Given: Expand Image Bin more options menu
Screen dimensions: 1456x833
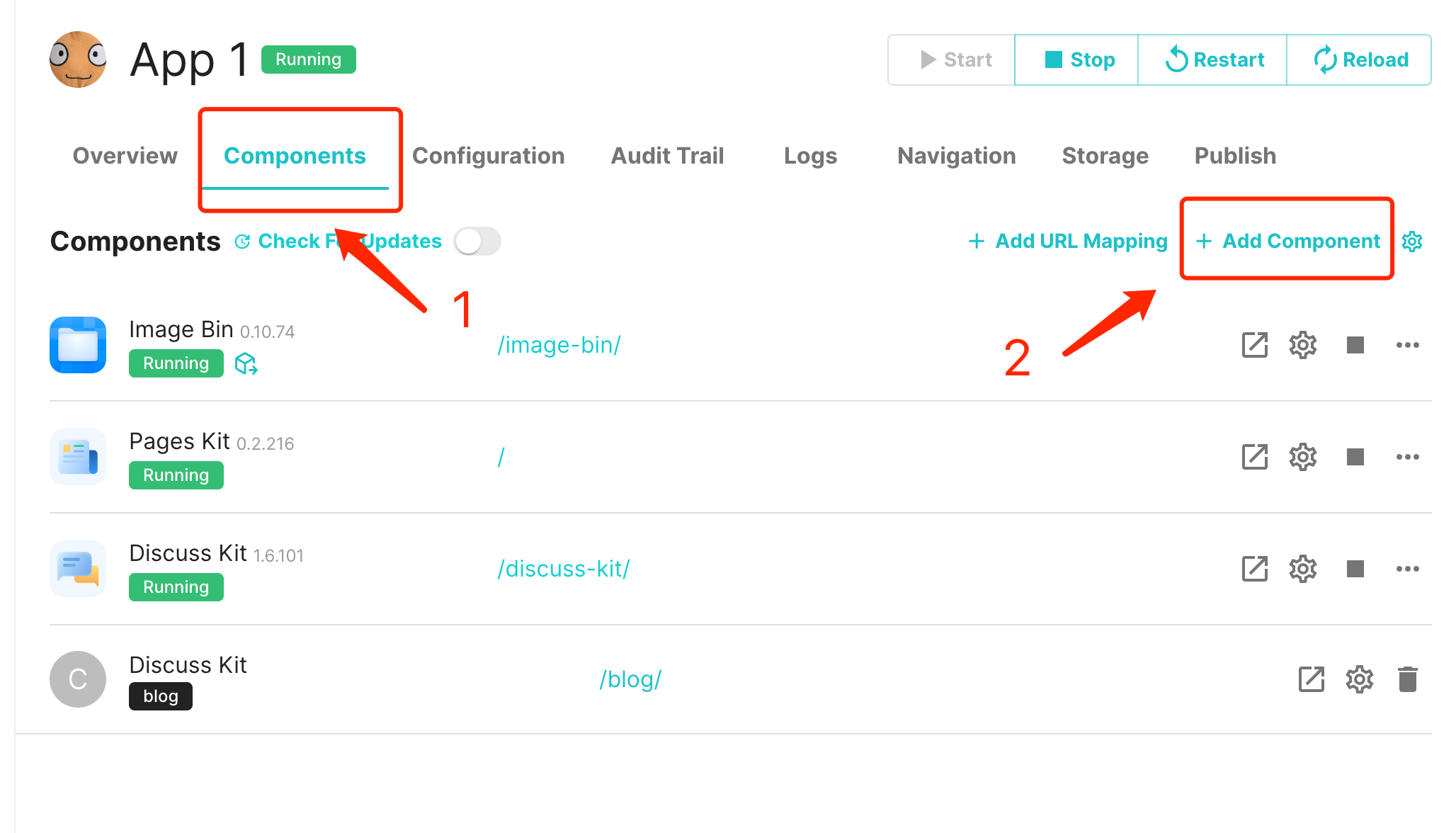Looking at the screenshot, I should [1407, 345].
